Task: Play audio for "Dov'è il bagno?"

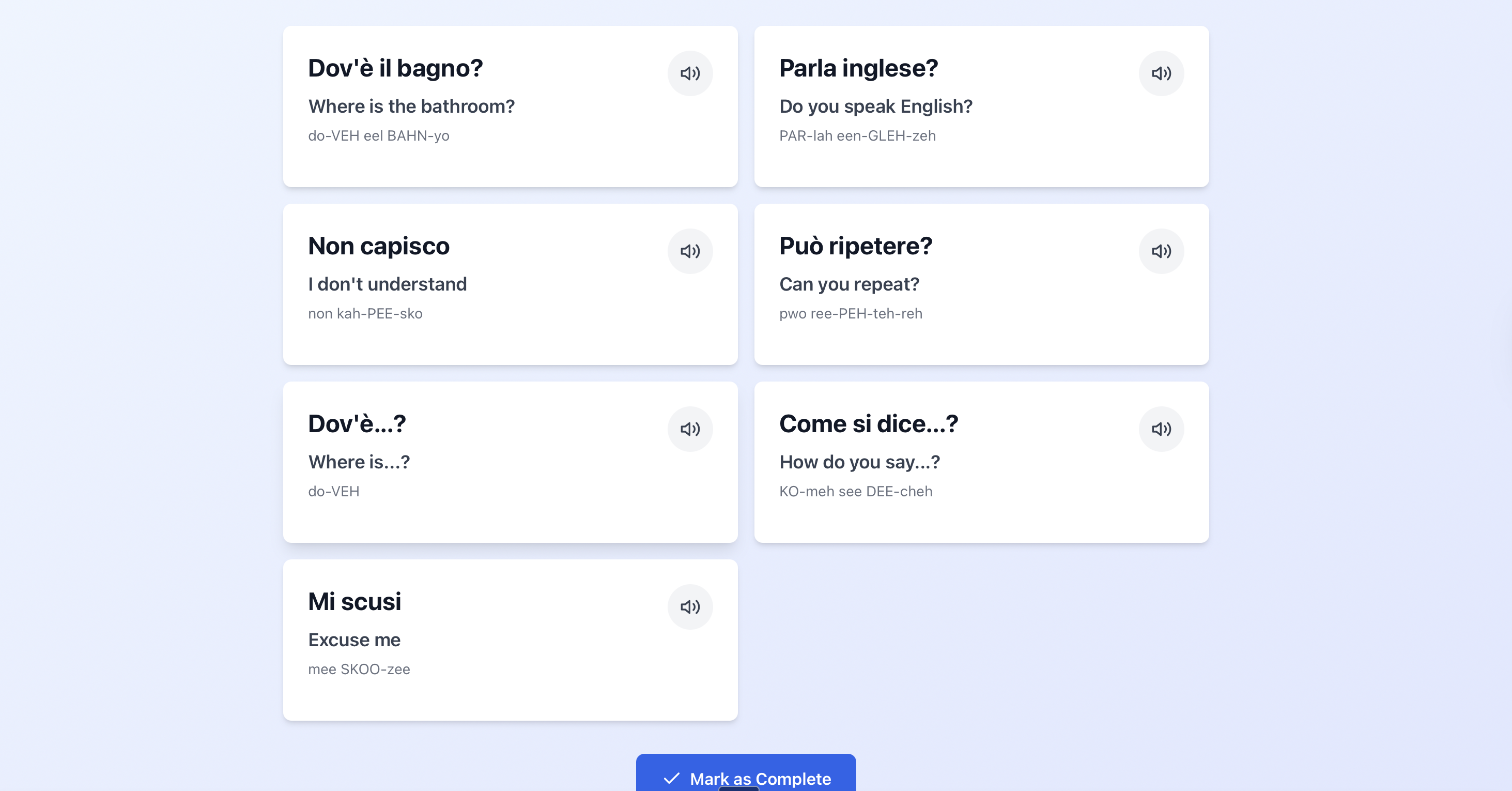Action: click(690, 73)
